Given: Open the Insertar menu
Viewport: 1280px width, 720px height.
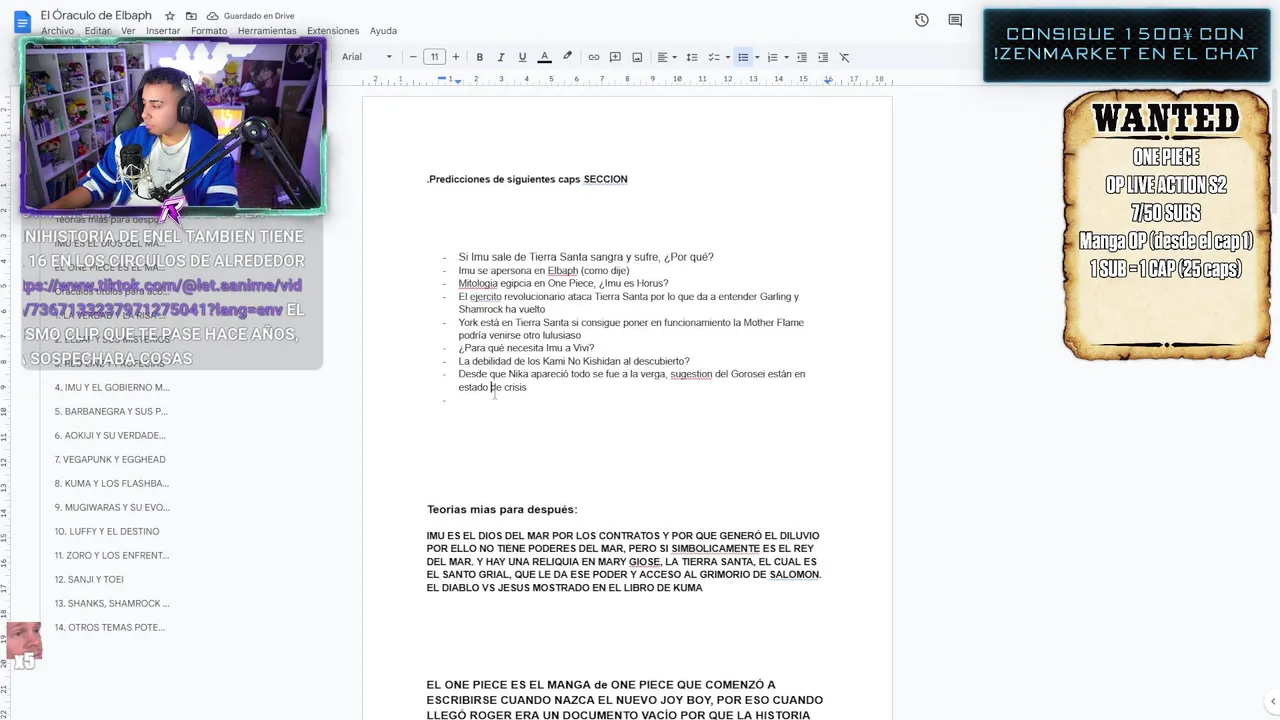Looking at the screenshot, I should pos(163,31).
